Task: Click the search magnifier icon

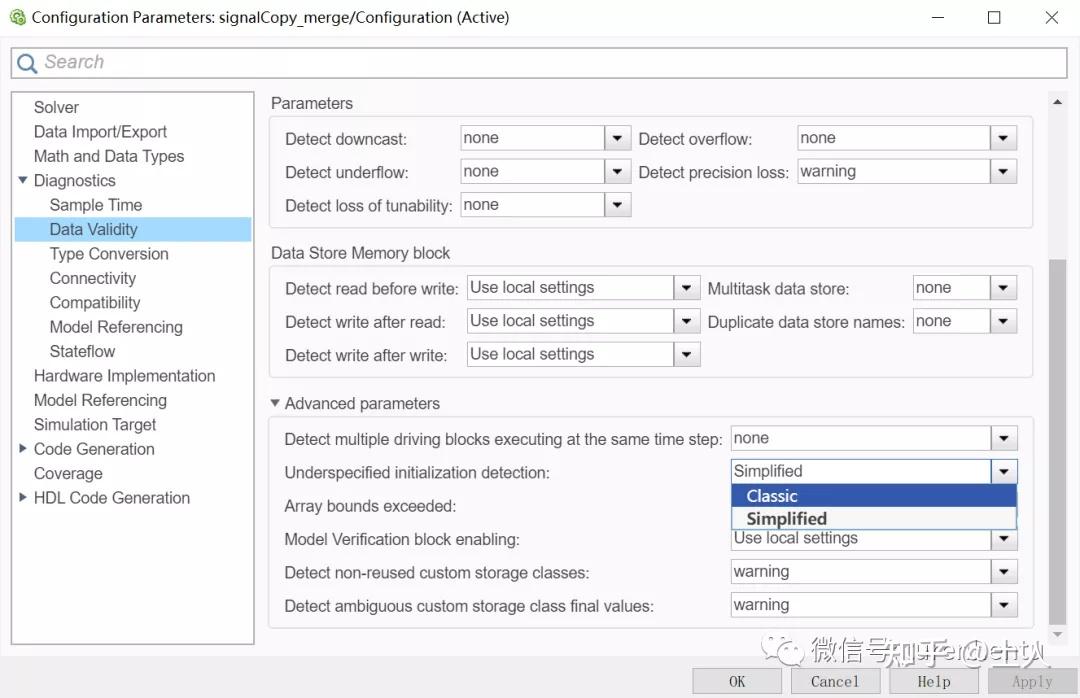Action: click(x=27, y=63)
